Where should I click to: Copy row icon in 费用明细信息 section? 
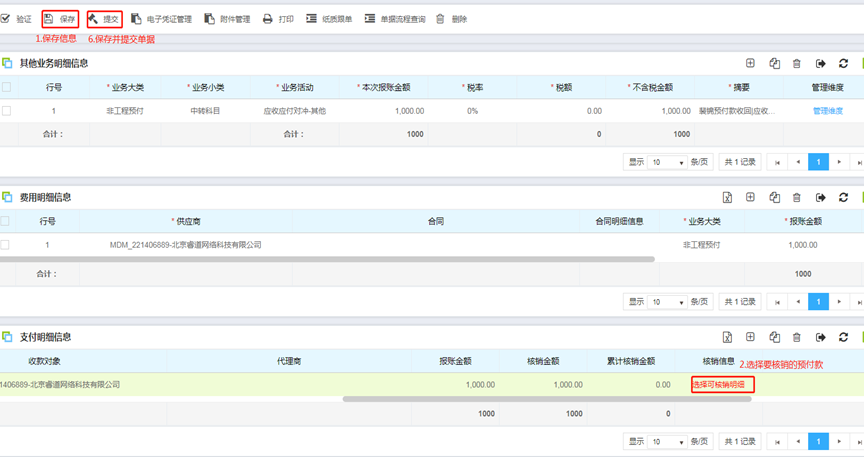(774, 197)
